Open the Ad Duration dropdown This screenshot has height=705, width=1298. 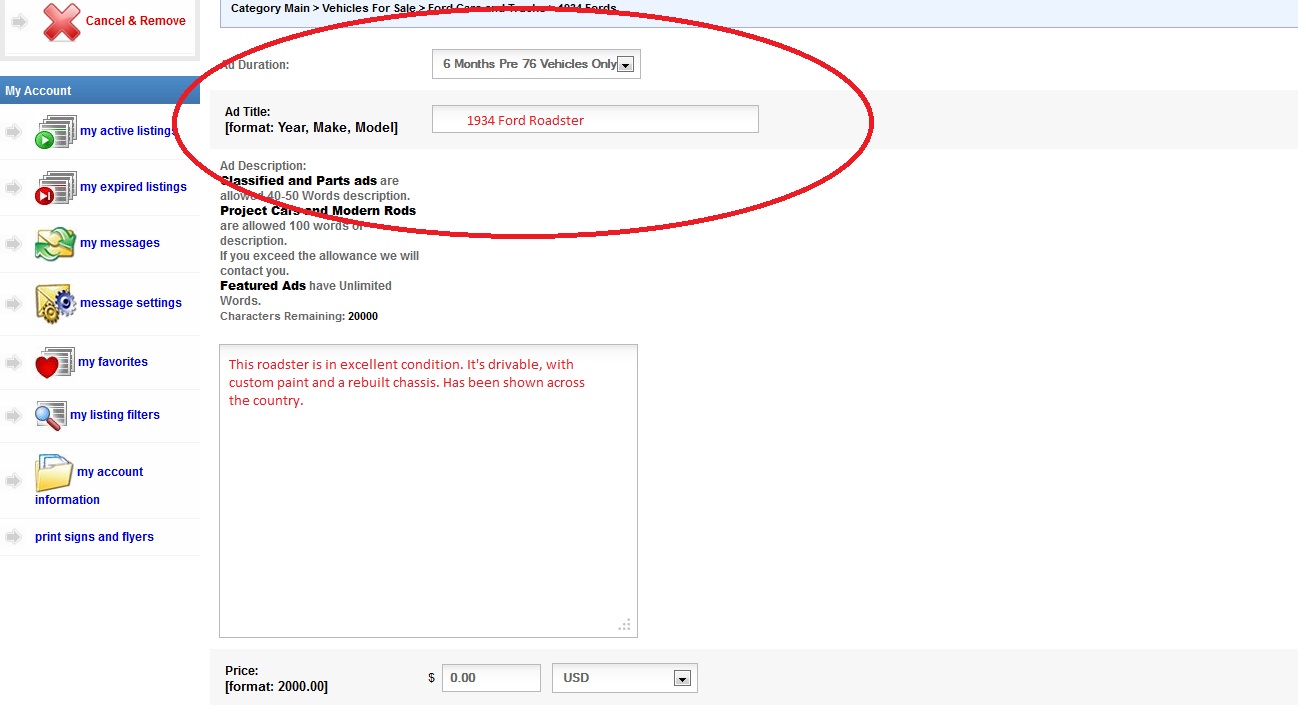[x=536, y=64]
